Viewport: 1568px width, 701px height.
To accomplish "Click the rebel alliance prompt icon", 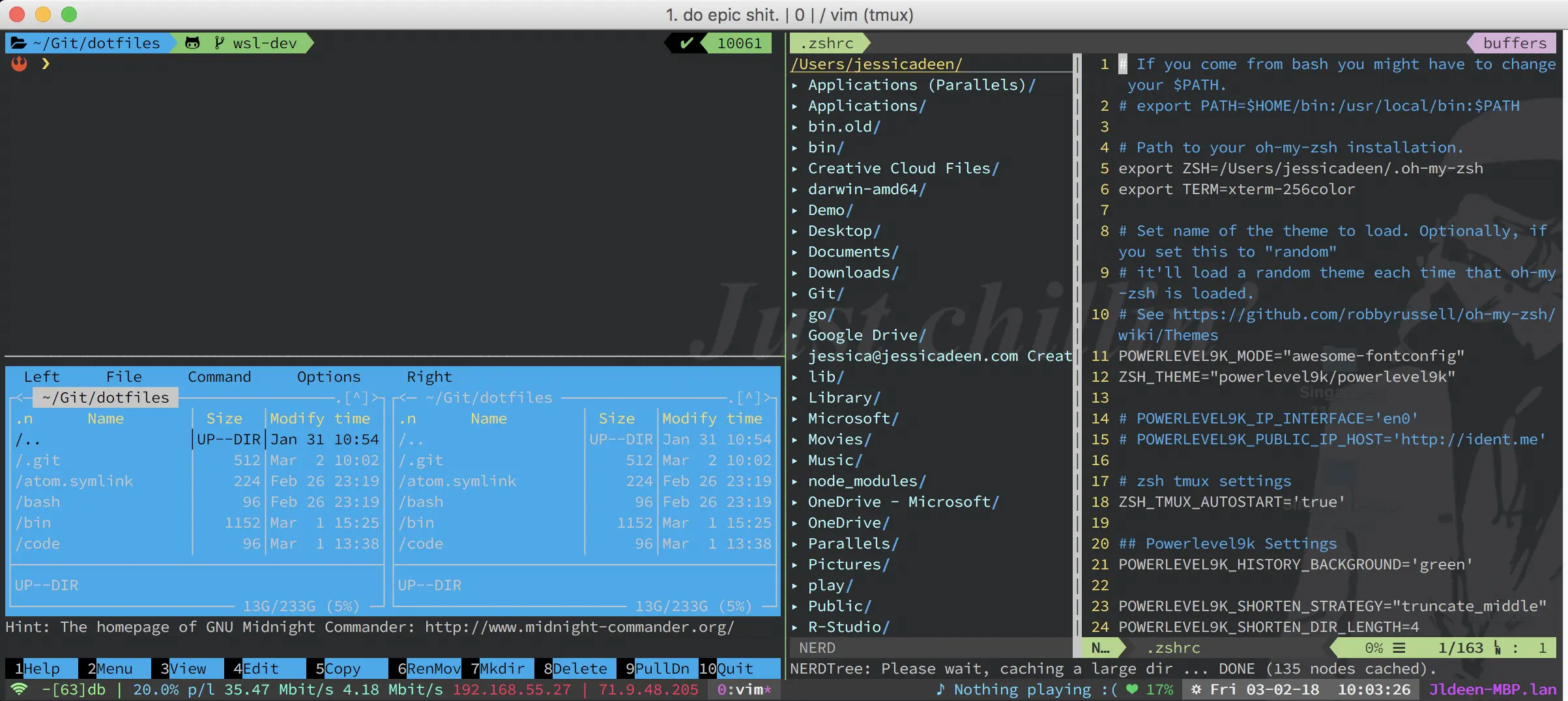I will coord(19,64).
